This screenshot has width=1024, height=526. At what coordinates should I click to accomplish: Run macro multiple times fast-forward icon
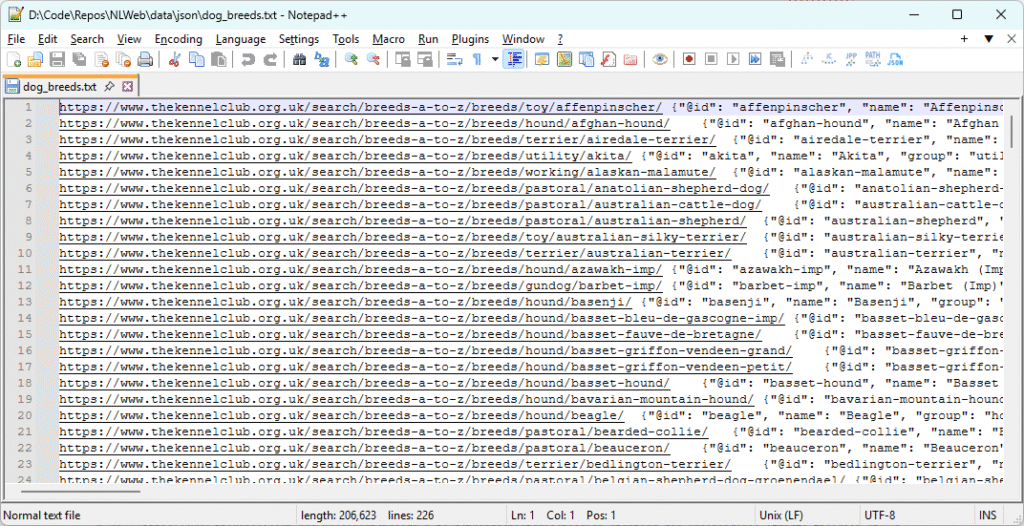755,60
